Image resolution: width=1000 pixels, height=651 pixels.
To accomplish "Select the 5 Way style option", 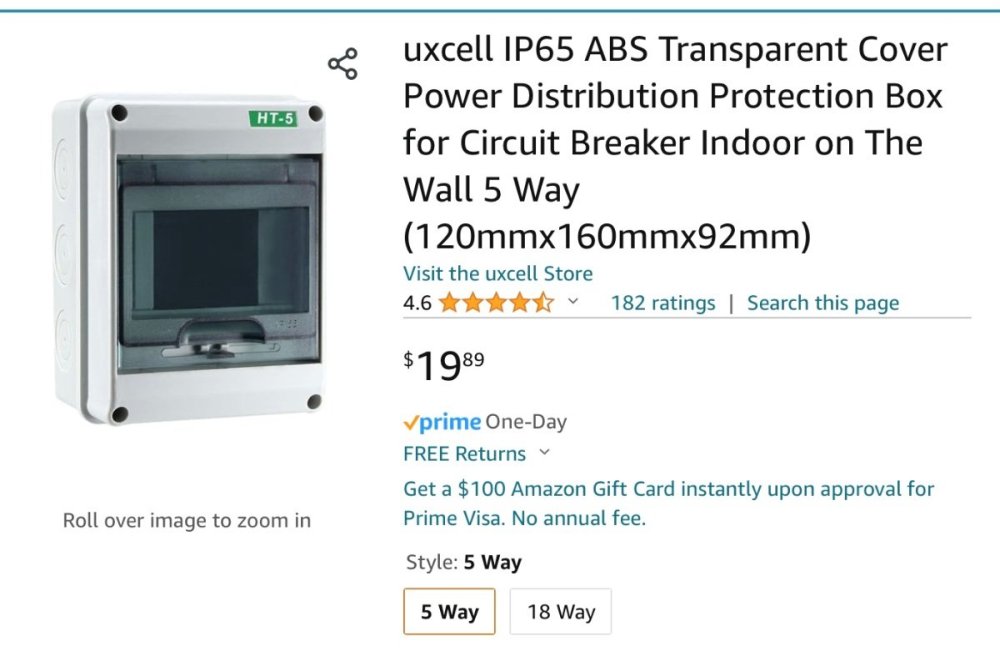I will (449, 611).
